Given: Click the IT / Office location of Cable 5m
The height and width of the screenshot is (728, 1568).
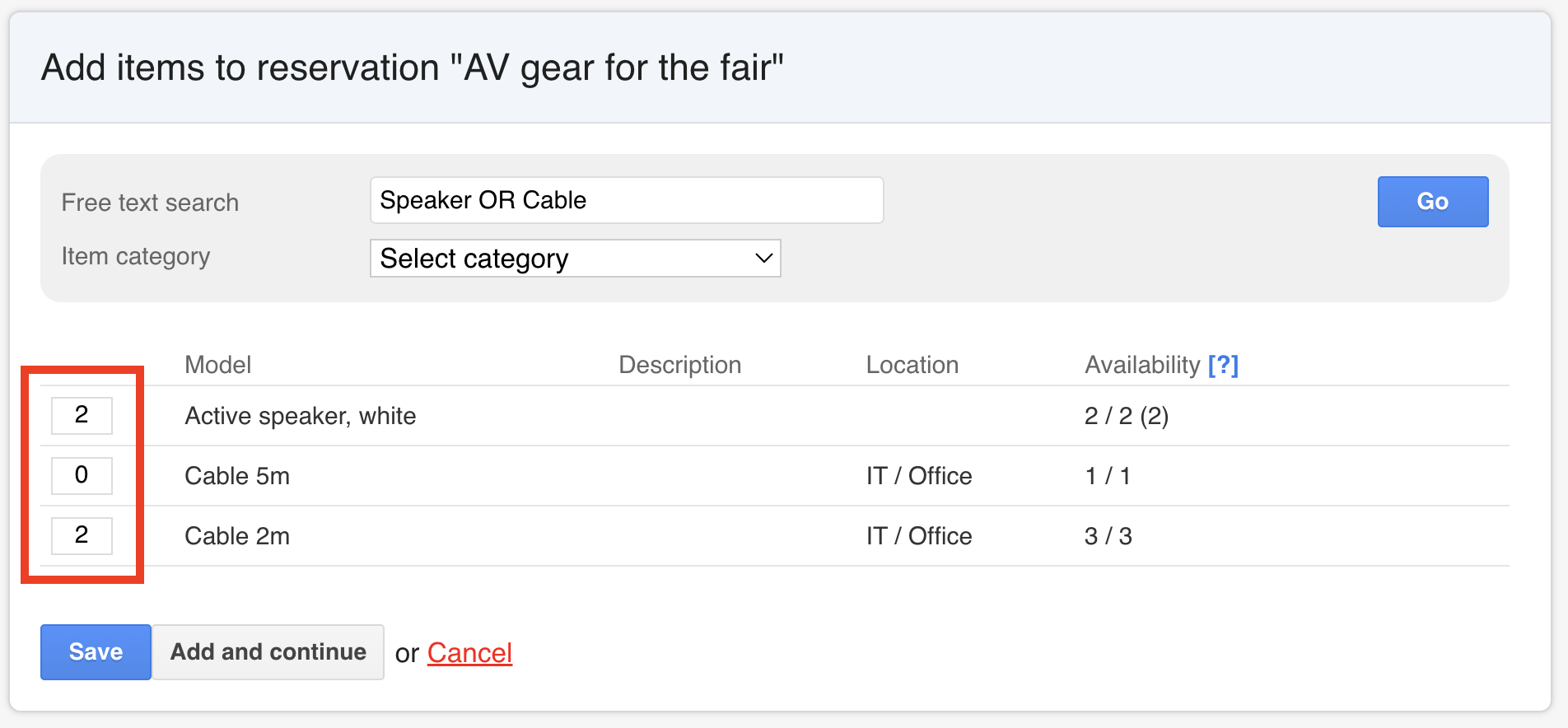Looking at the screenshot, I should click(918, 476).
